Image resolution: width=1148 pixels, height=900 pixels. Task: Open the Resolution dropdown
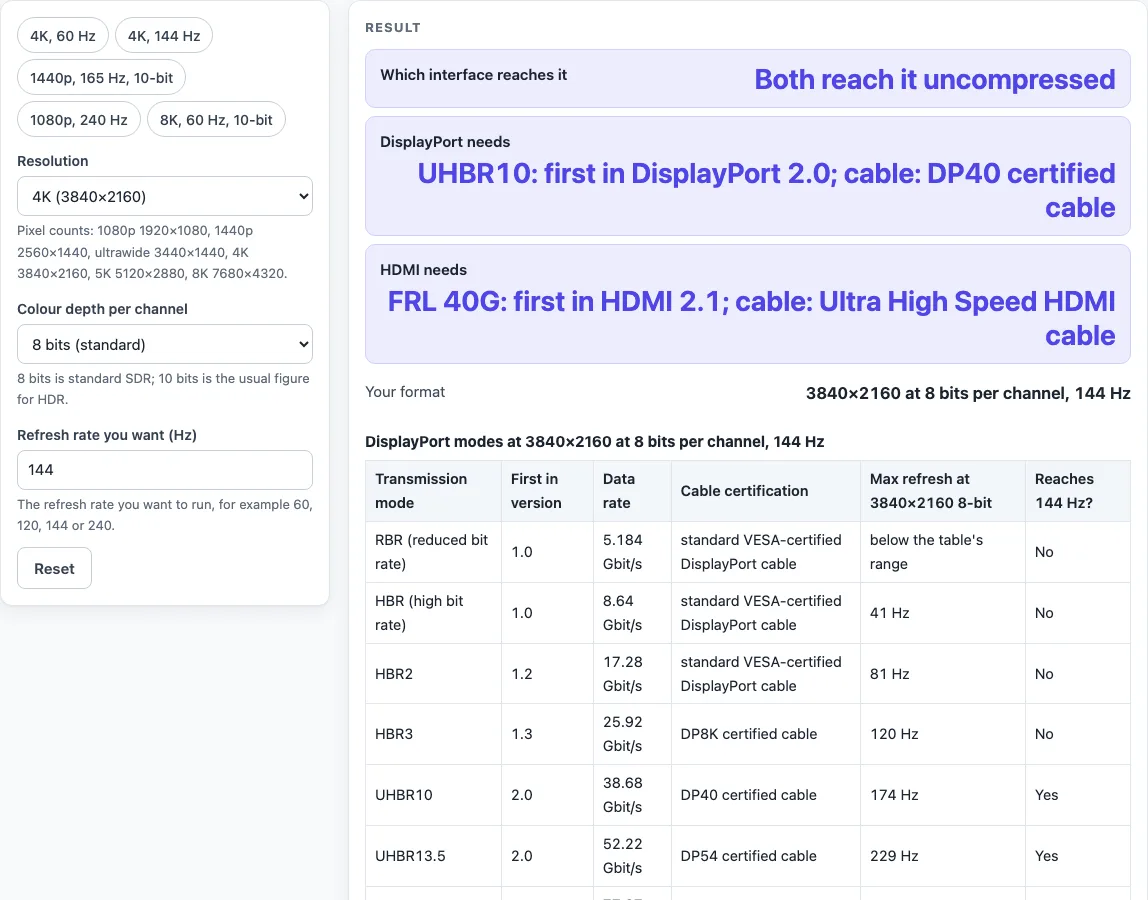[x=165, y=196]
